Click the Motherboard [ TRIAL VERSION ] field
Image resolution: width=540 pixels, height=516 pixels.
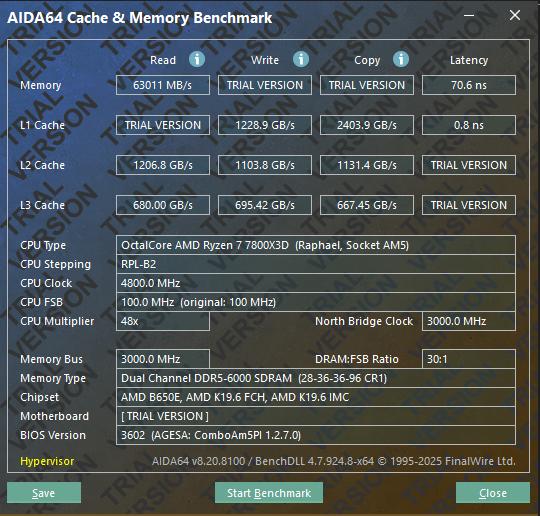(316, 416)
